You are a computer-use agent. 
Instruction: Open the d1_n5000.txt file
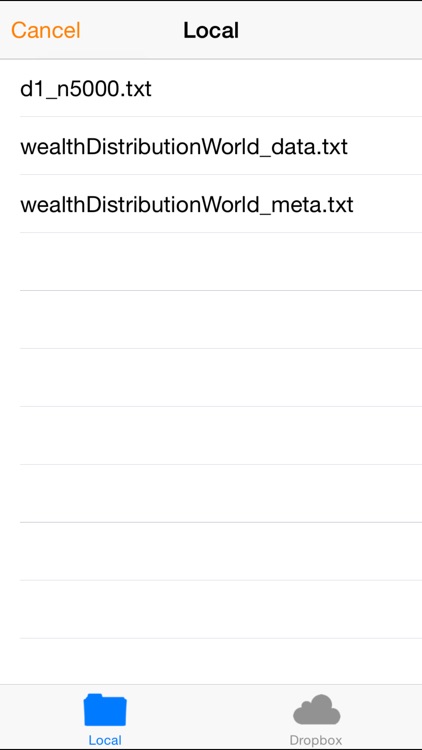click(x=211, y=88)
